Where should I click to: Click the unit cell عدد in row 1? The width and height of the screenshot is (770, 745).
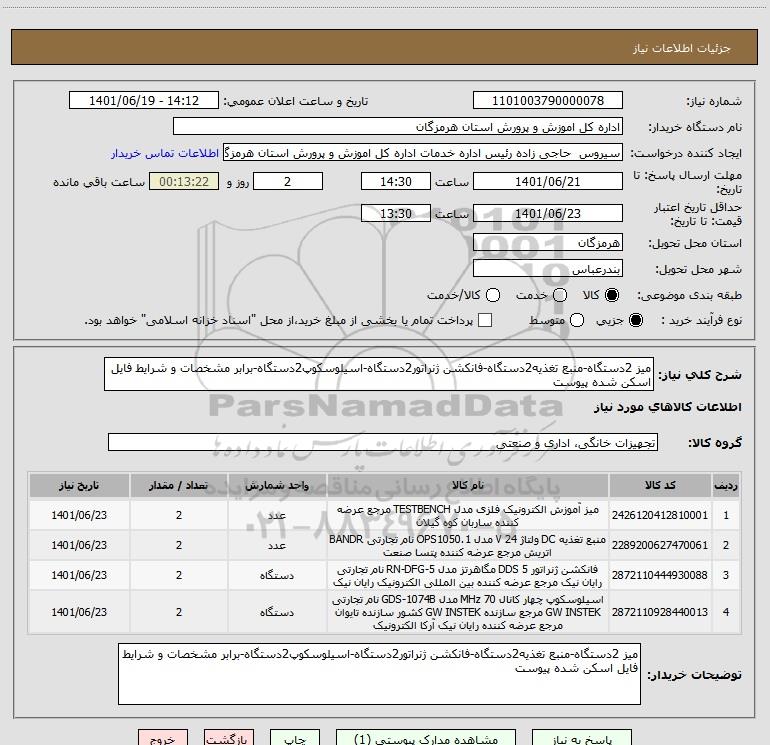pos(277,515)
